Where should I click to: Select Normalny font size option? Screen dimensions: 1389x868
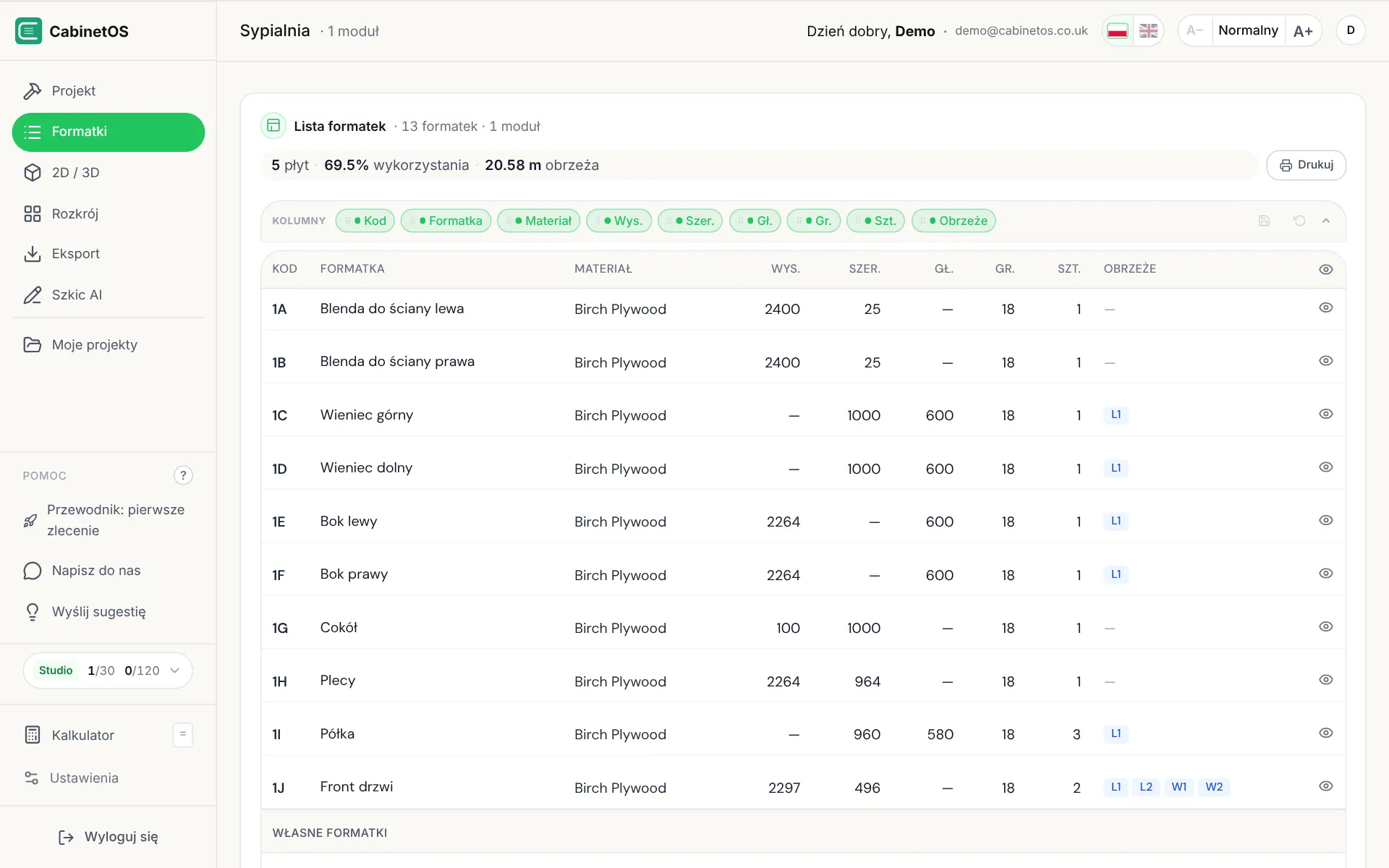(1248, 30)
